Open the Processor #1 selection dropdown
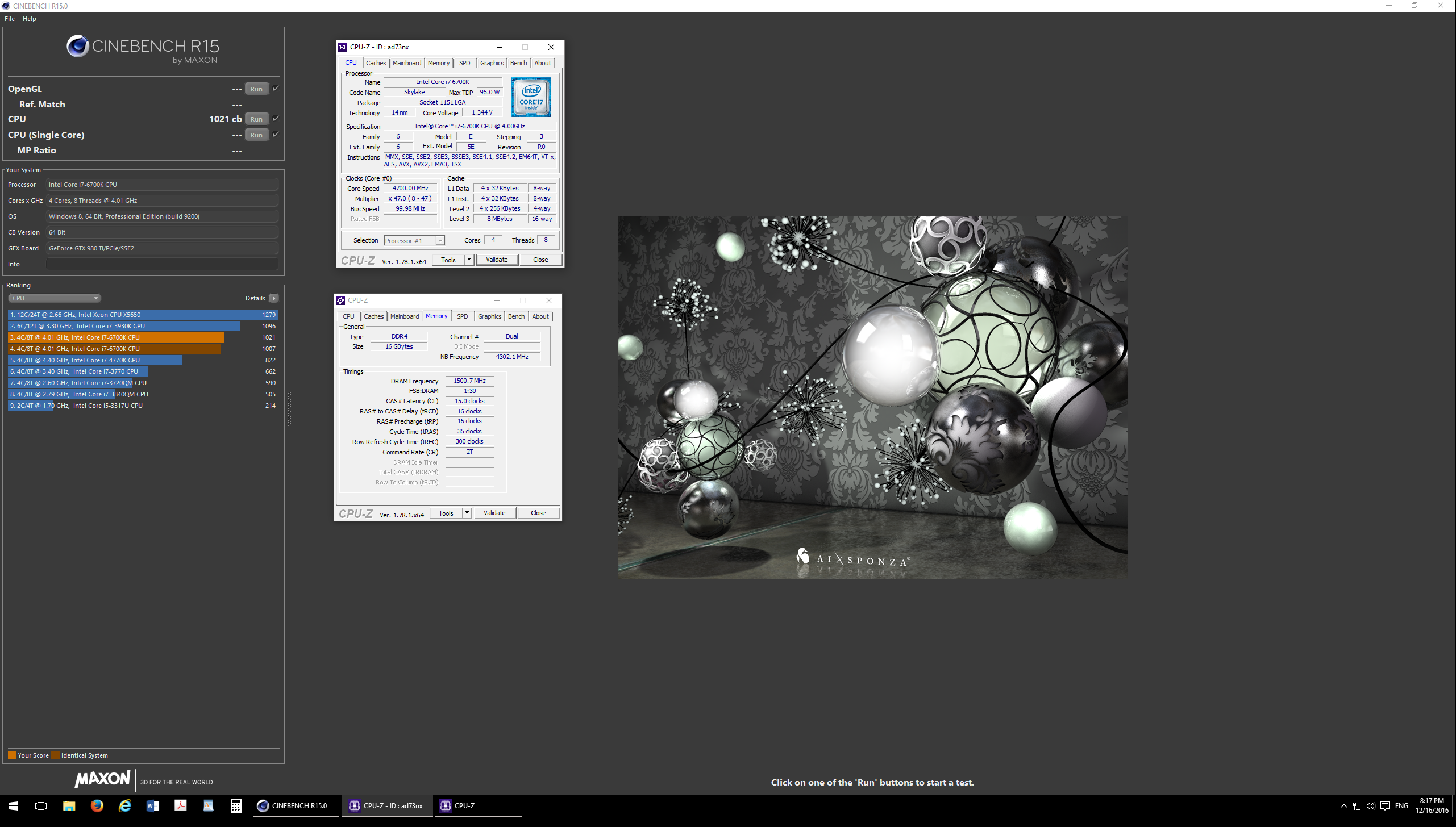This screenshot has height=827, width=1456. click(x=414, y=241)
